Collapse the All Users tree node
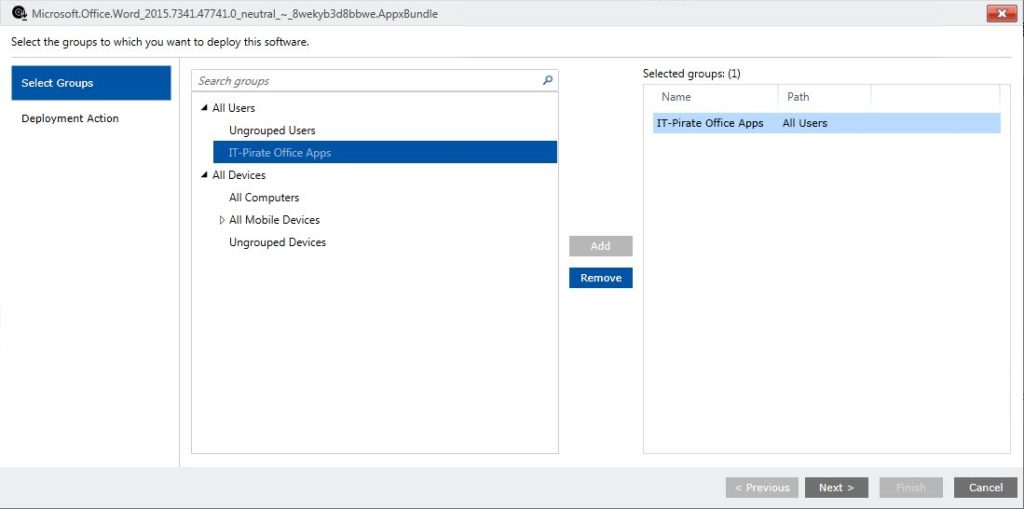 [204, 108]
